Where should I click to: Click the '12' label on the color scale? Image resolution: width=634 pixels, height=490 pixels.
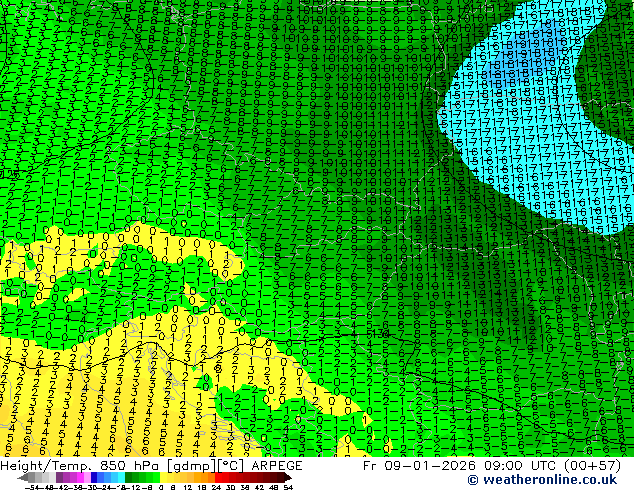click(x=188, y=487)
